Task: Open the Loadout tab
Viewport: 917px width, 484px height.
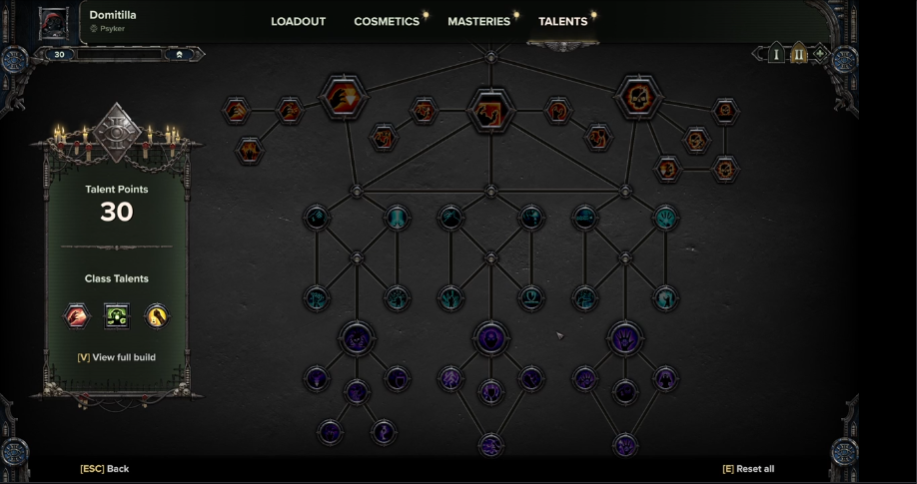Action: point(298,22)
